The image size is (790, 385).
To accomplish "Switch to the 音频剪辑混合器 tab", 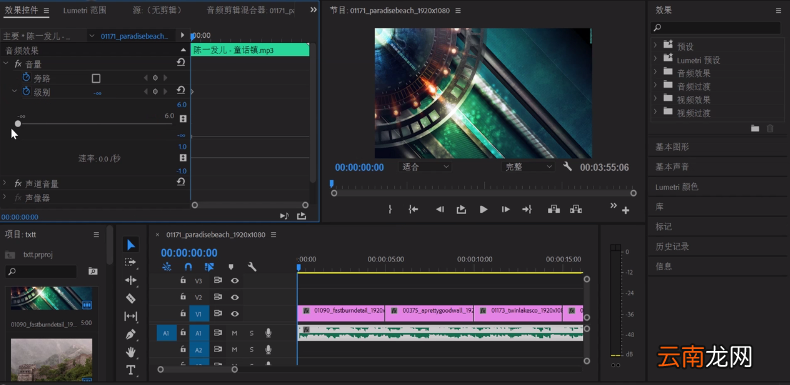I will pyautogui.click(x=250, y=11).
